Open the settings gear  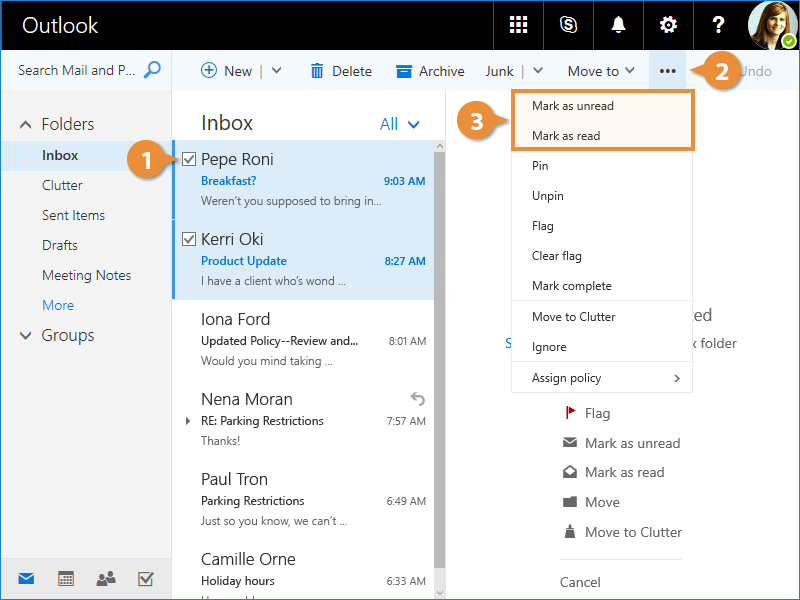(667, 25)
